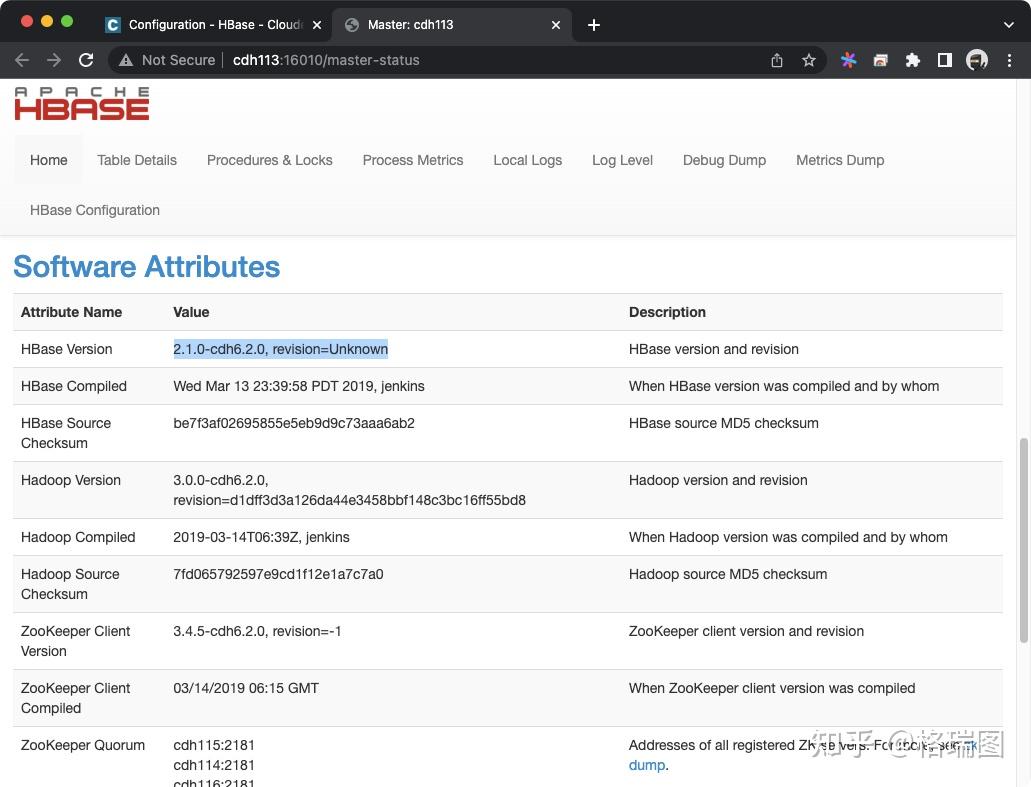Open the Log Level page

pos(622,159)
